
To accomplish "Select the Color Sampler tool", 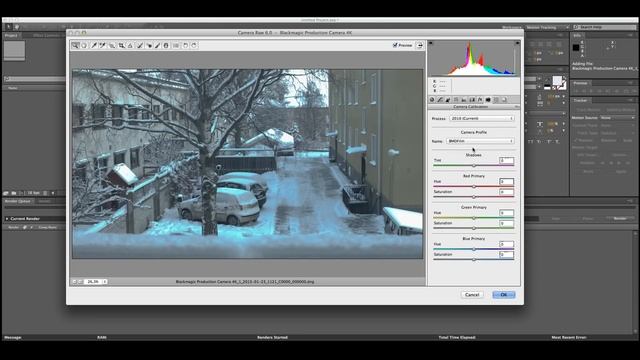I will tap(103, 45).
